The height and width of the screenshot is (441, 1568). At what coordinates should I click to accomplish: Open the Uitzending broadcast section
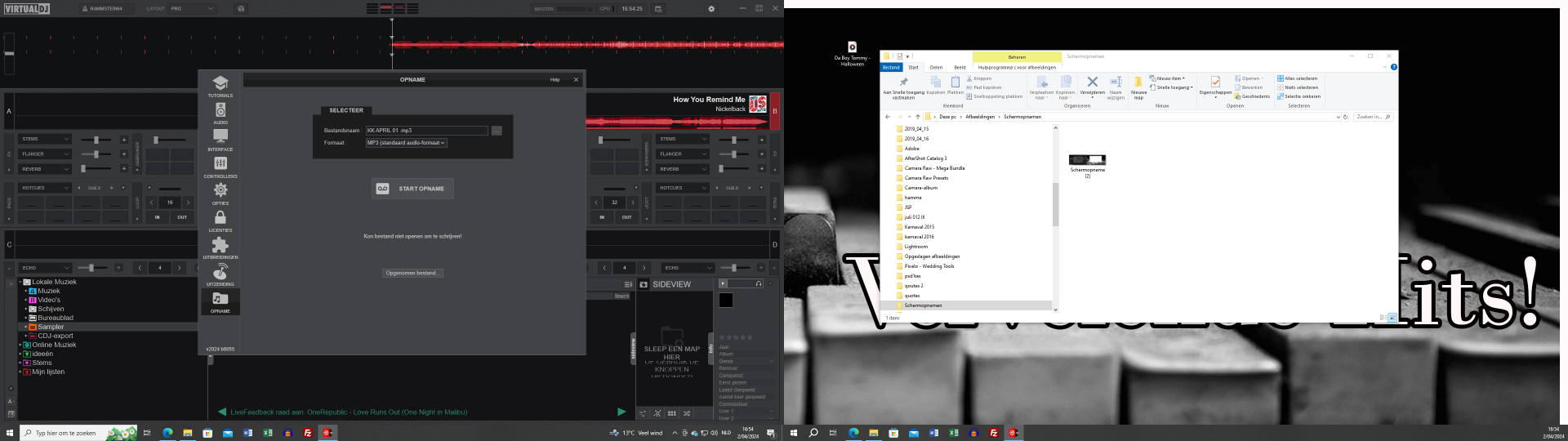[220, 275]
